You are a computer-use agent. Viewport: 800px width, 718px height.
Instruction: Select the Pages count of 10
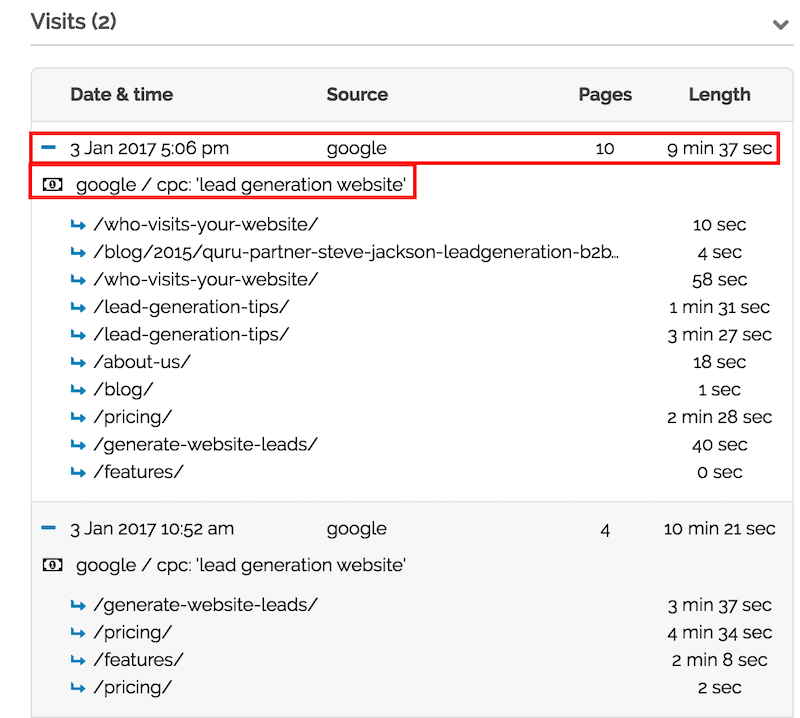pos(605,147)
